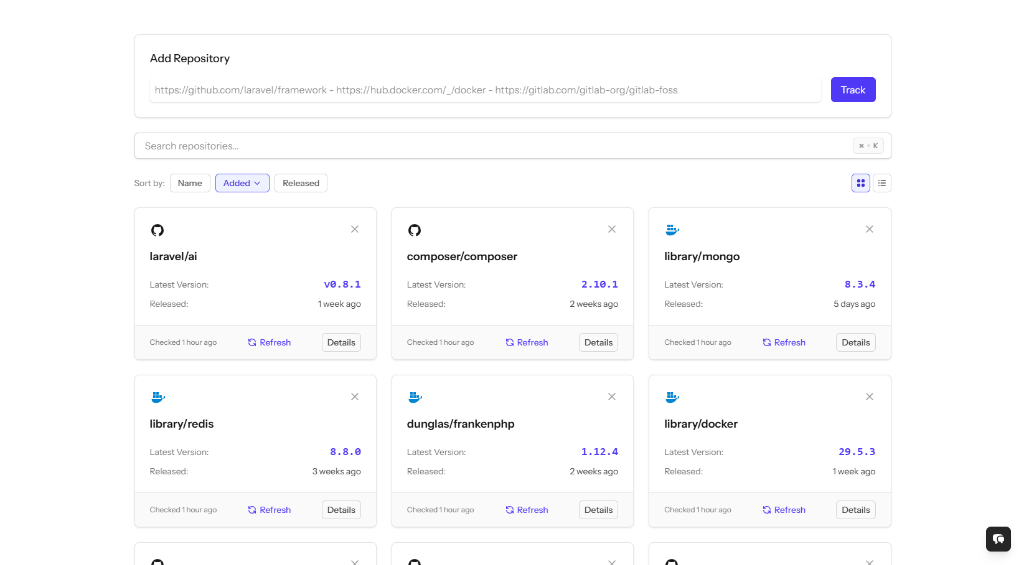Viewport: 1024px width, 565px height.
Task: Click the Docker icon on library/redis
Action: tap(157, 397)
